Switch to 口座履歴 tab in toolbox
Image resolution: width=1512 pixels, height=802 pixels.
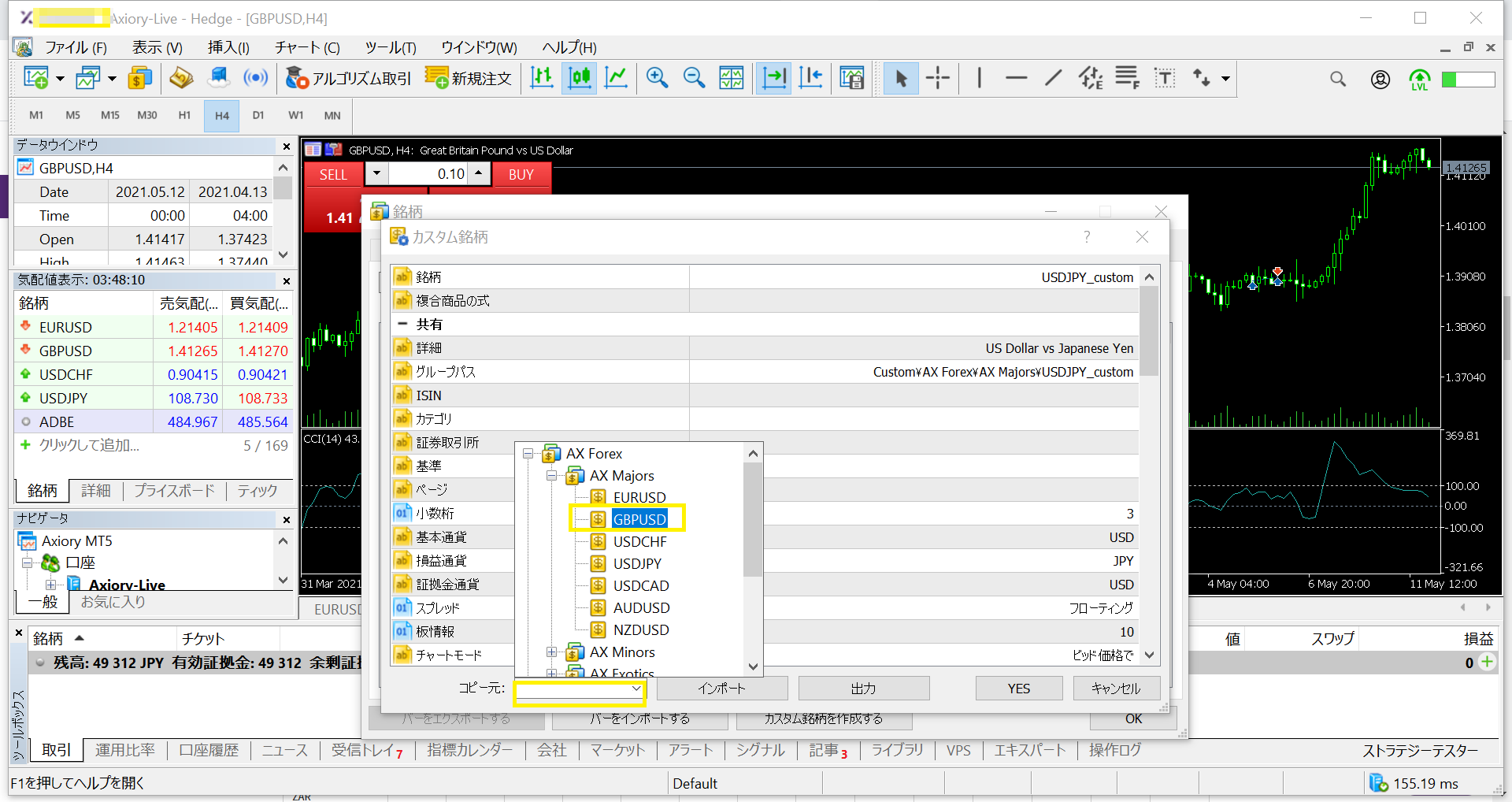[x=209, y=750]
